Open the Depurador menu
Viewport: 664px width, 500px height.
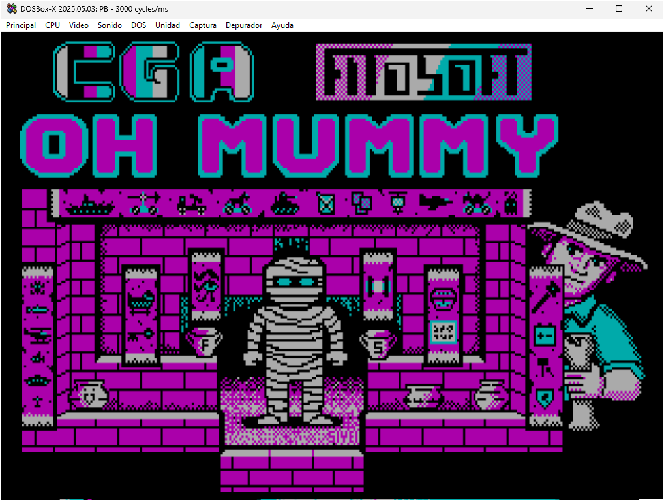pos(243,25)
